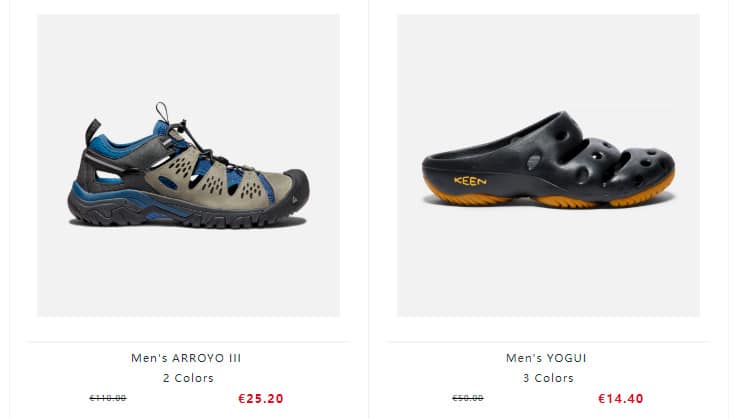The width and height of the screenshot is (739, 419).
Task: Click the yellow KEEN logo on the clog
Action: [x=470, y=181]
